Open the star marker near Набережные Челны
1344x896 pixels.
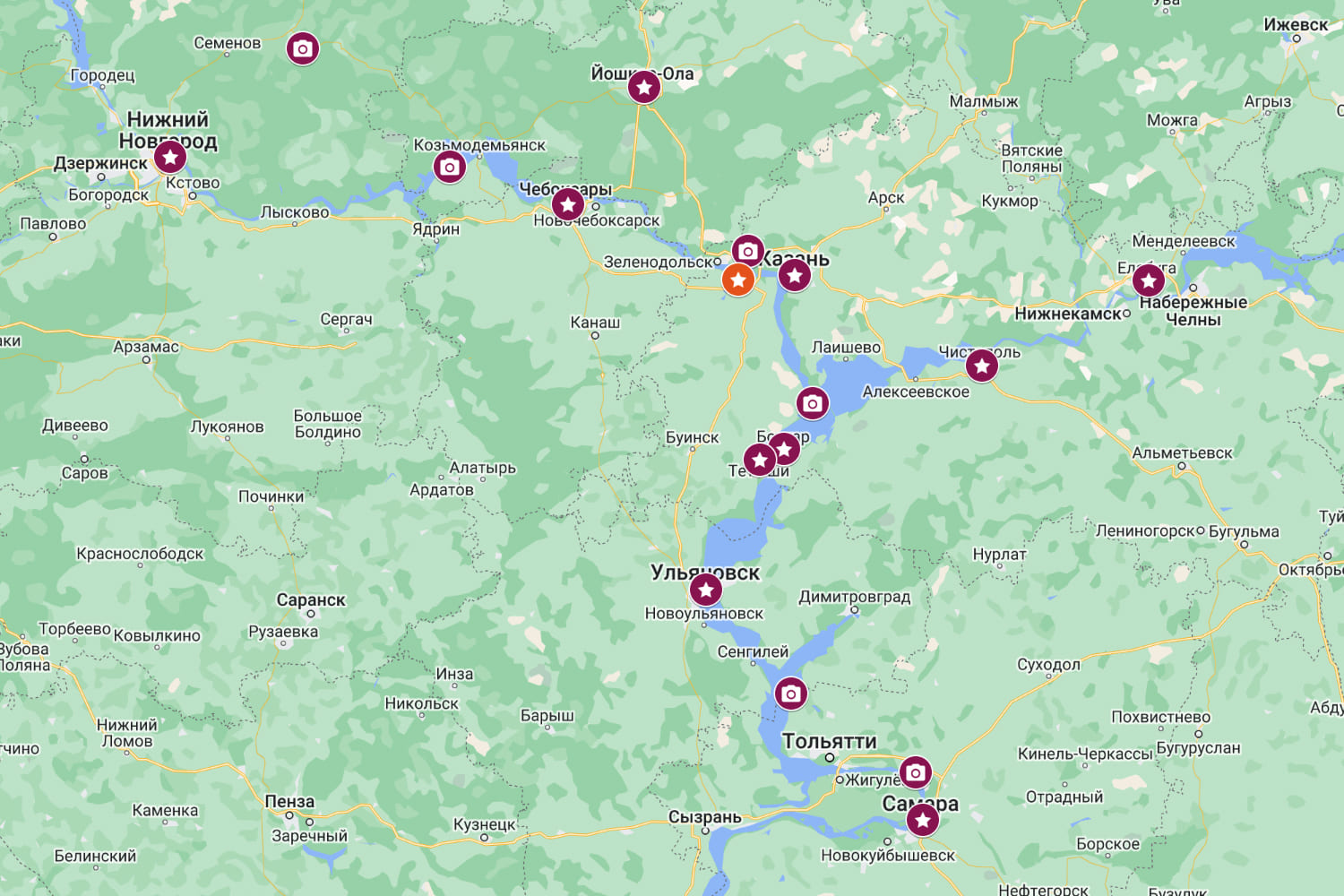coord(1149,280)
